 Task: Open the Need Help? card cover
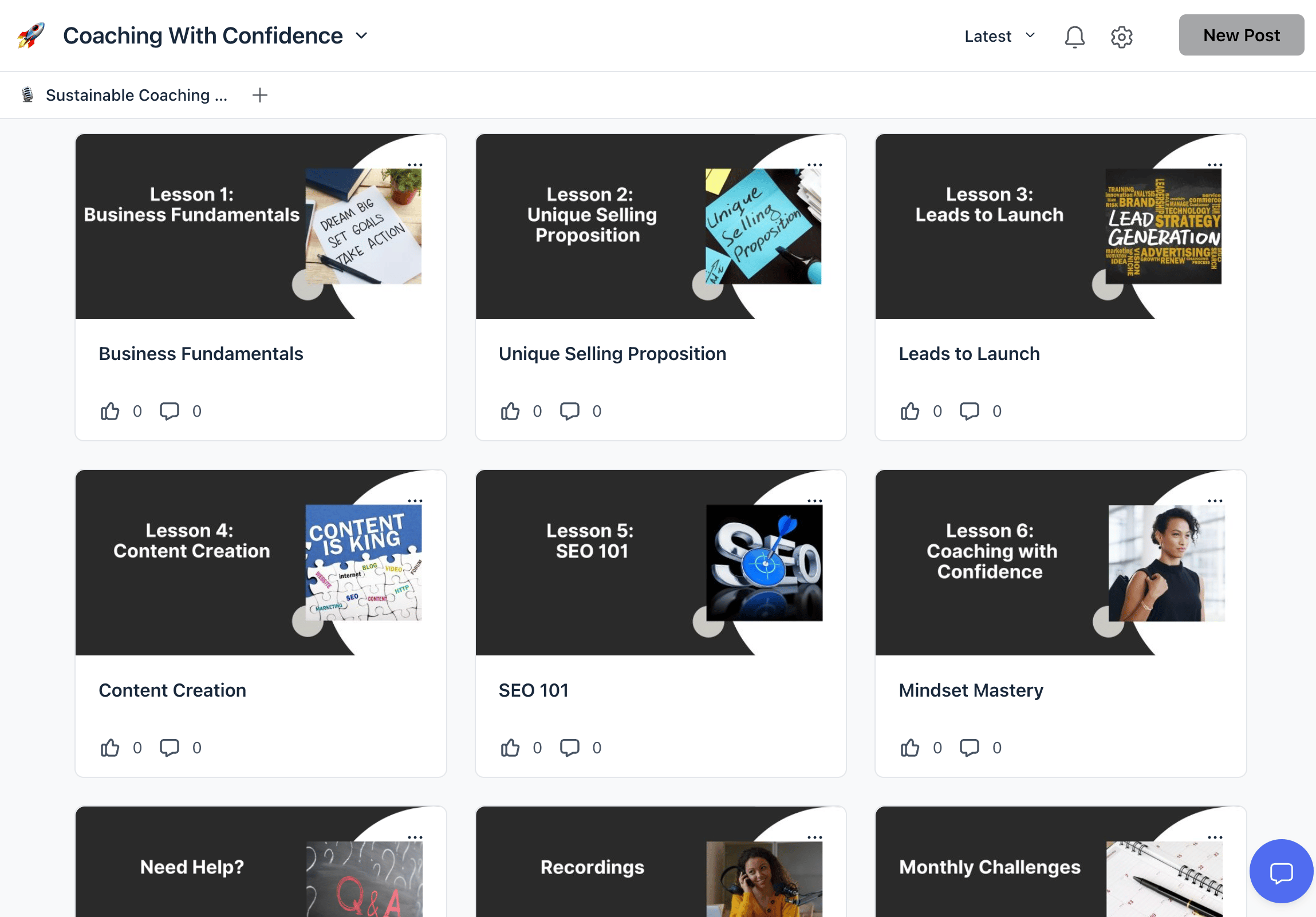pos(261,862)
